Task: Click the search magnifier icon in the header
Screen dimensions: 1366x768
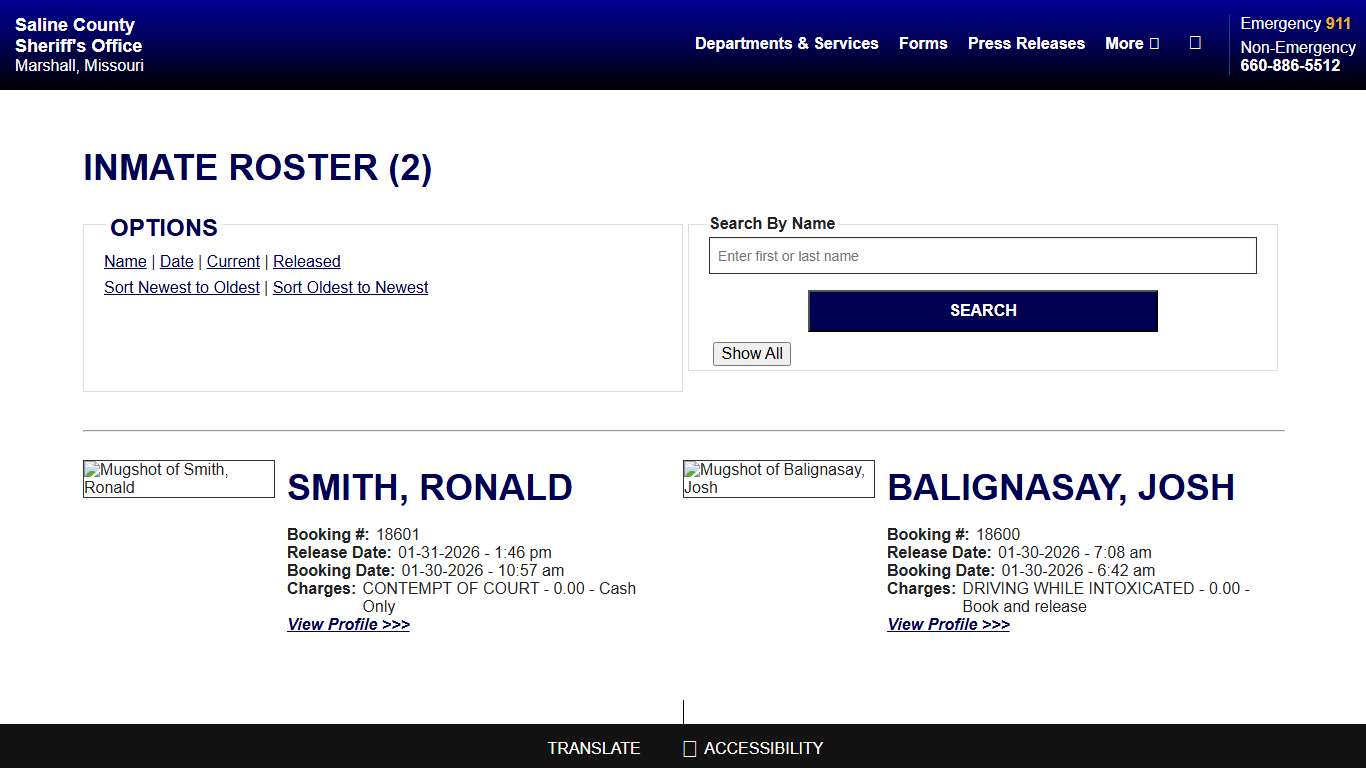Action: point(1196,43)
